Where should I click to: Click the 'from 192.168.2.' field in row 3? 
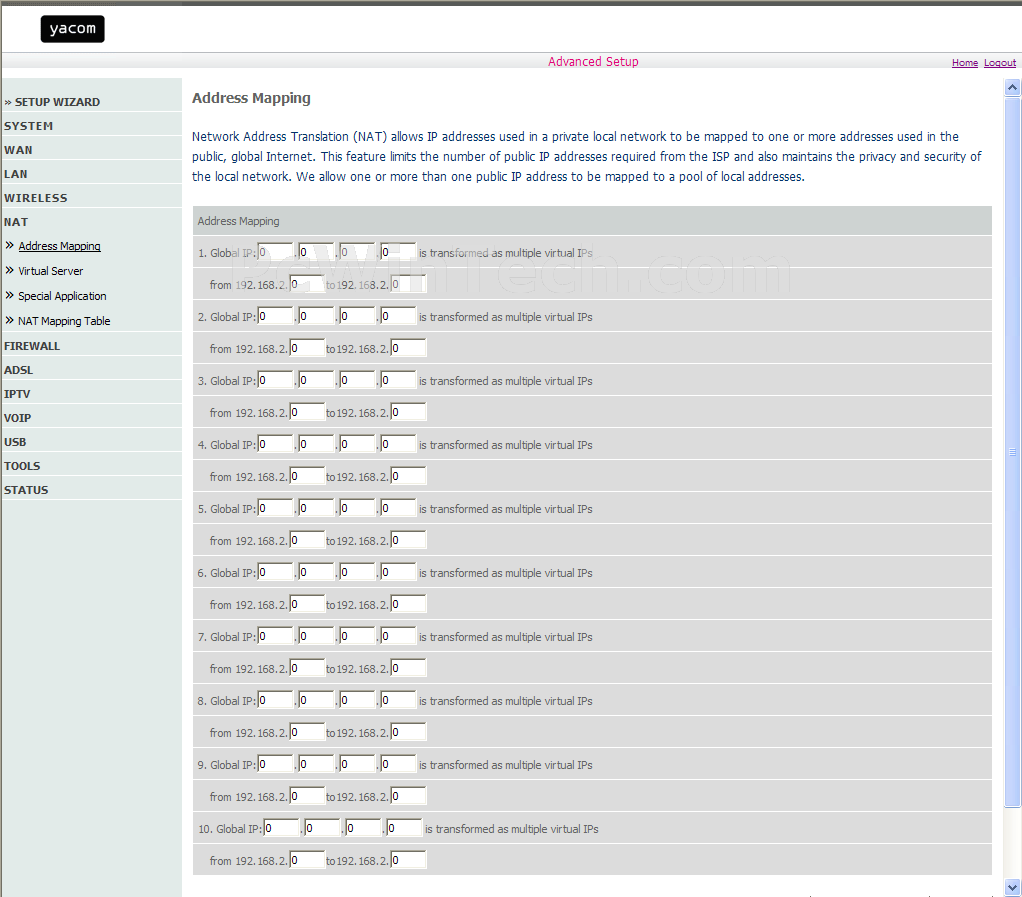pos(307,412)
